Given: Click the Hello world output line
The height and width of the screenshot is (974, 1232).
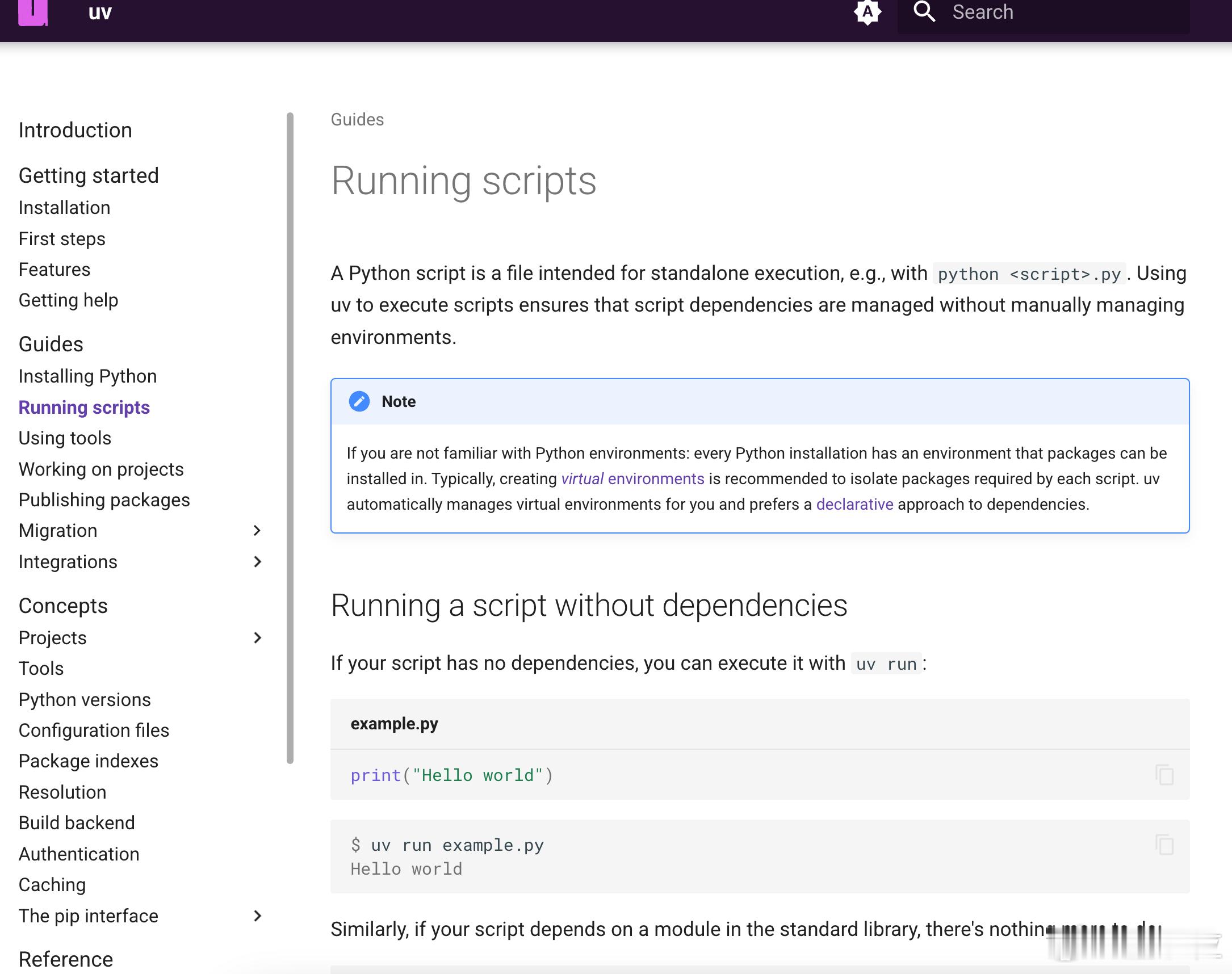Looking at the screenshot, I should click(x=406, y=869).
